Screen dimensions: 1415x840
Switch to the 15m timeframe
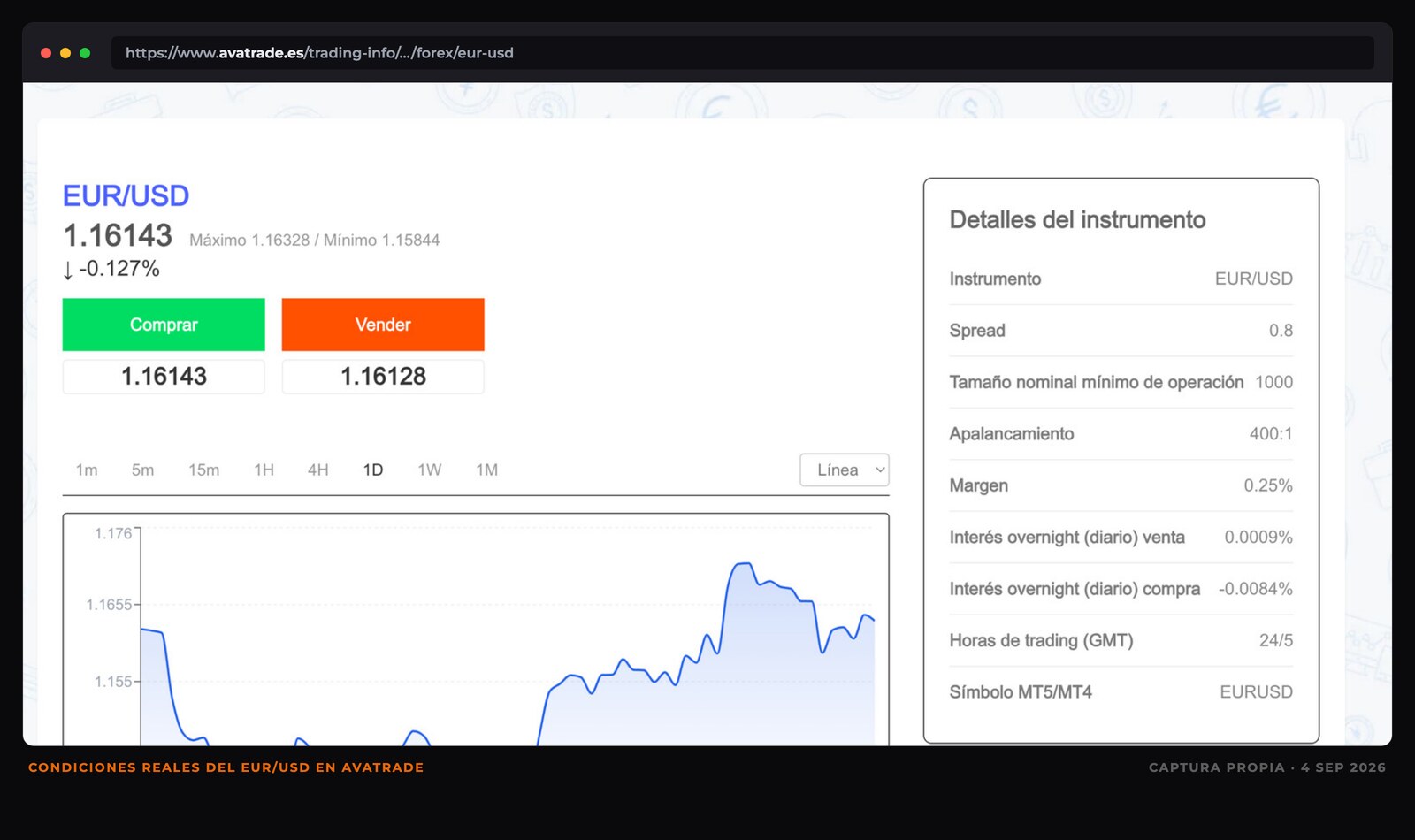pyautogui.click(x=203, y=470)
